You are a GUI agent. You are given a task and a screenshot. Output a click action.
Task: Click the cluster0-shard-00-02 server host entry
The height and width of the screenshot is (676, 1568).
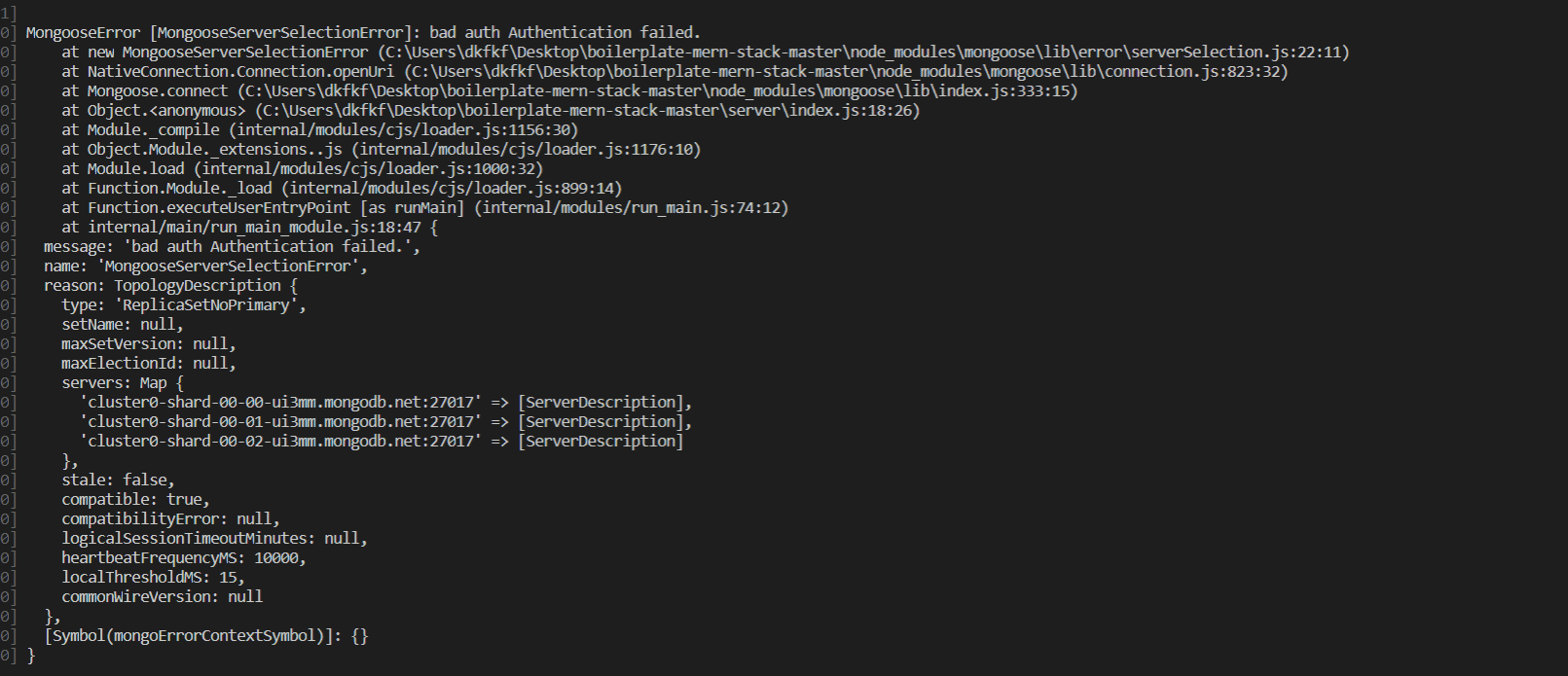[x=282, y=442]
